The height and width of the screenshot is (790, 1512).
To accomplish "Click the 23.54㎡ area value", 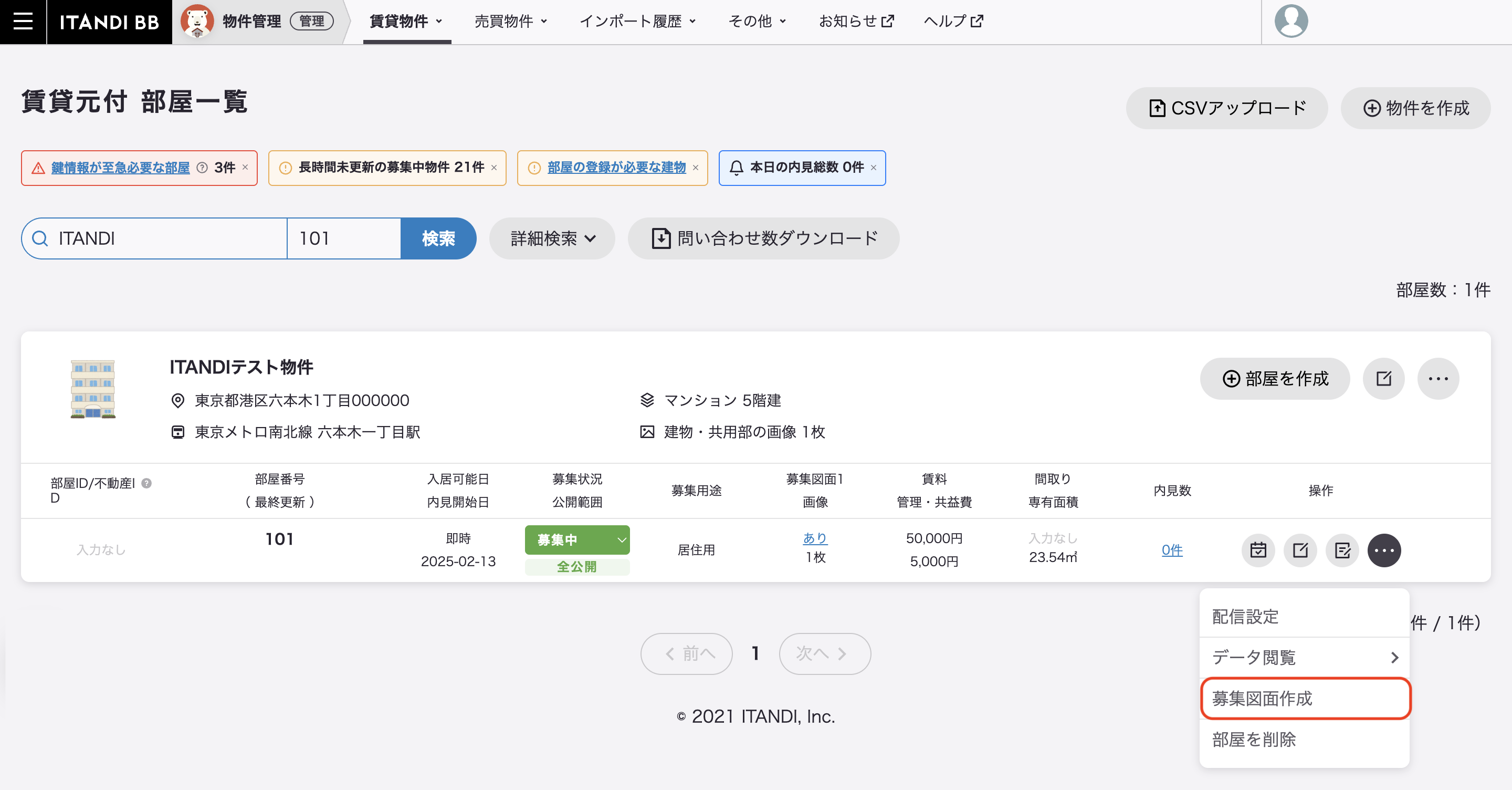I will pyautogui.click(x=1053, y=557).
